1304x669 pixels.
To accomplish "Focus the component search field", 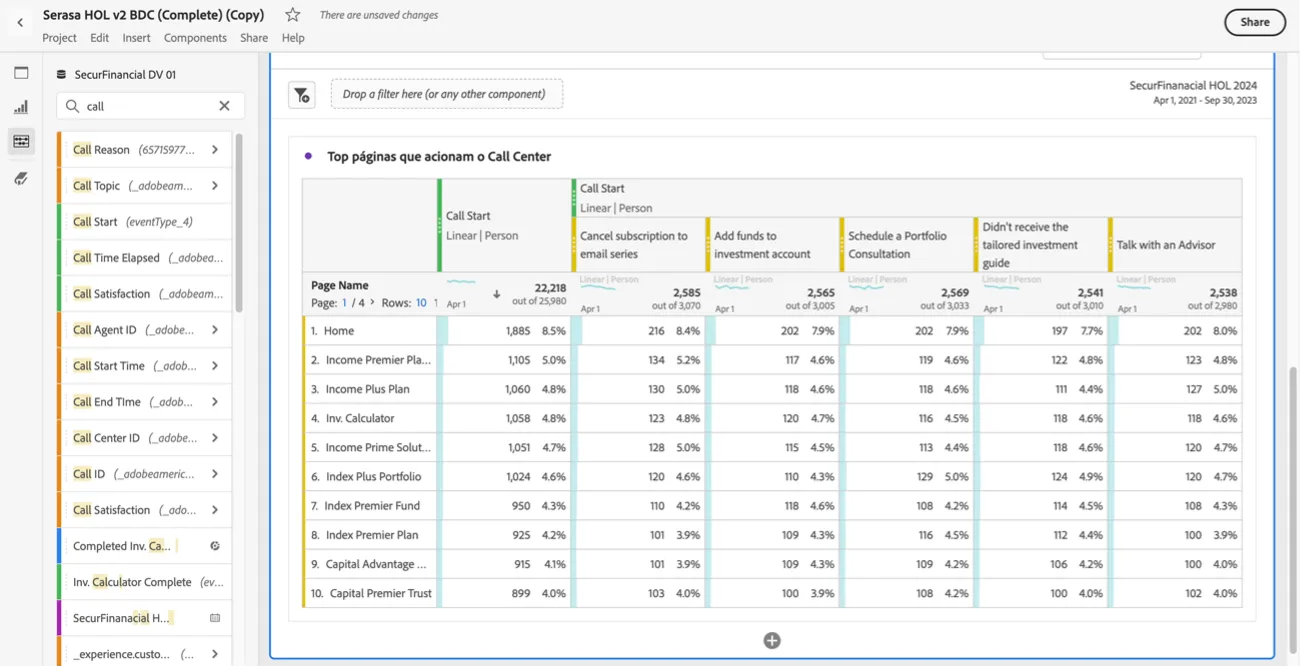I will click(151, 106).
